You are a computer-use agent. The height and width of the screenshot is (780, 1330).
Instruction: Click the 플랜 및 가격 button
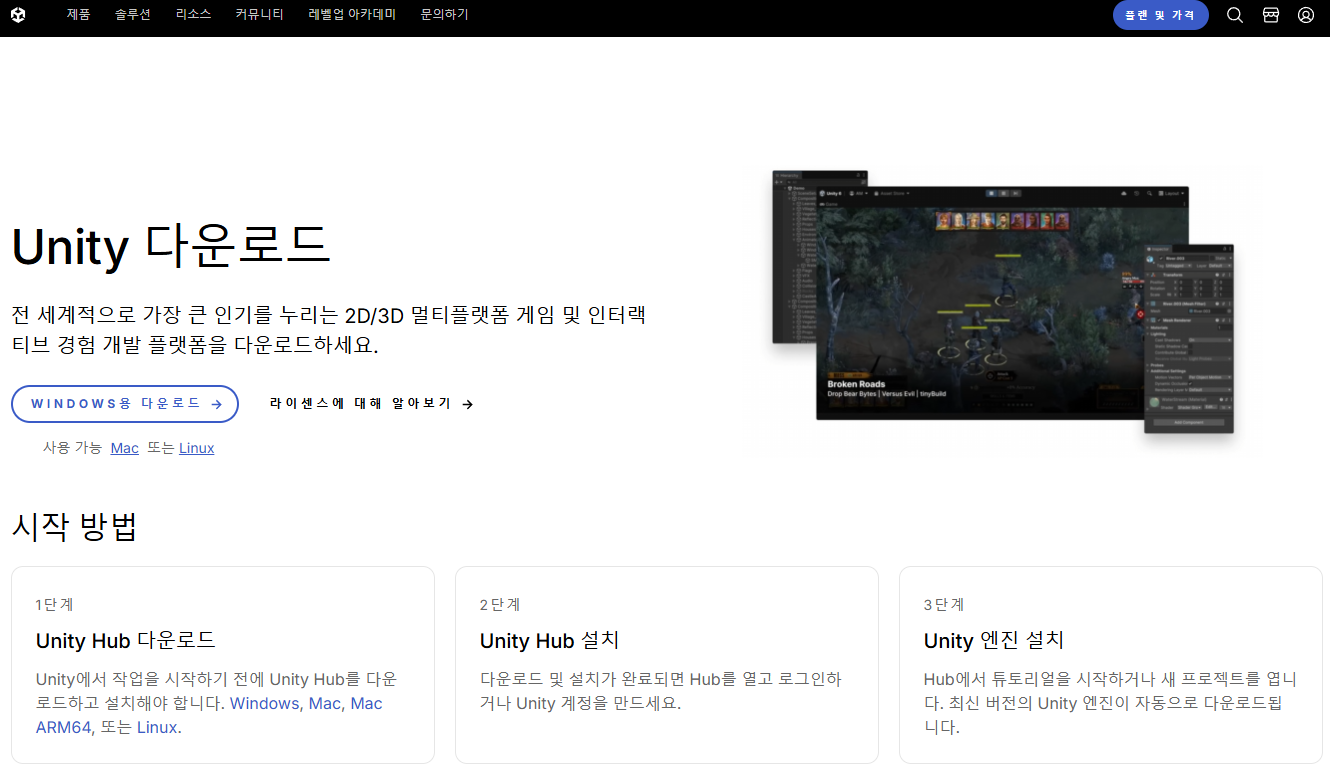(x=1161, y=15)
